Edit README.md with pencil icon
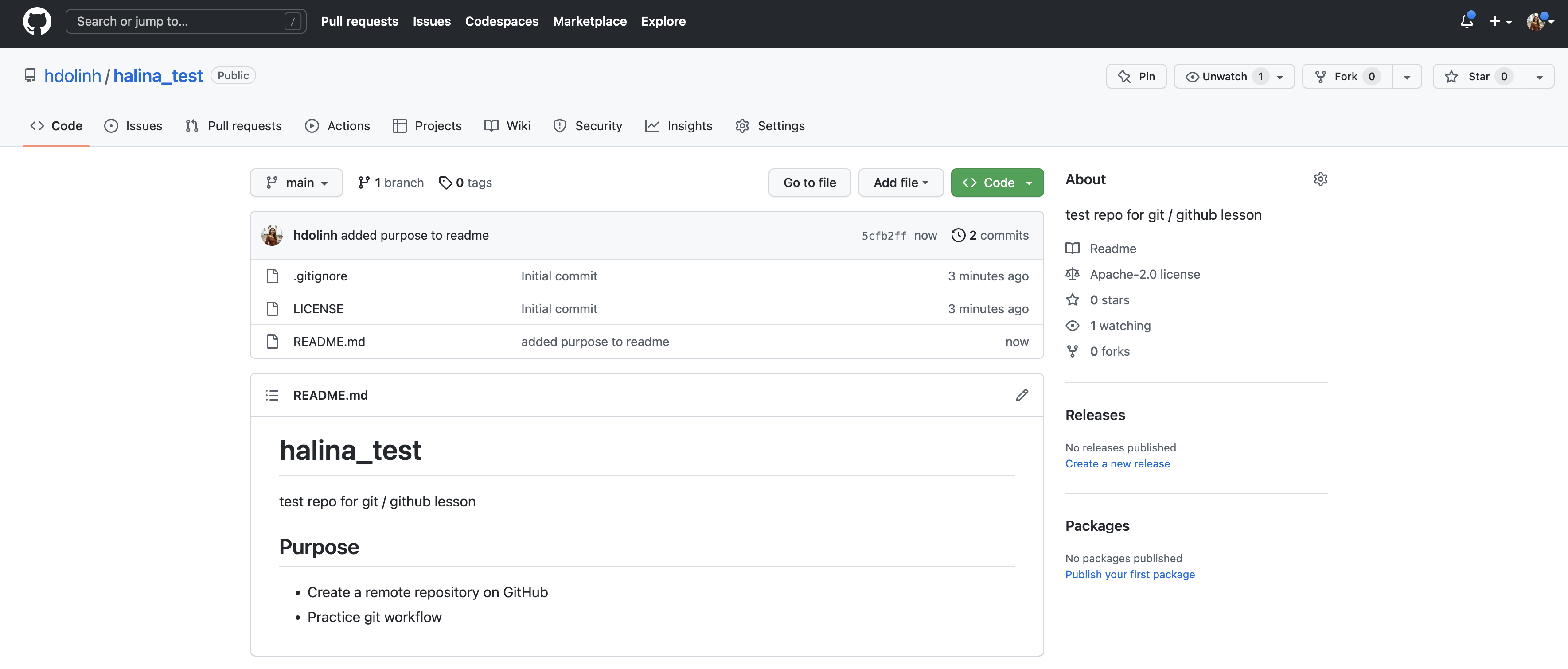Viewport: 1568px width, 669px height. point(1022,395)
